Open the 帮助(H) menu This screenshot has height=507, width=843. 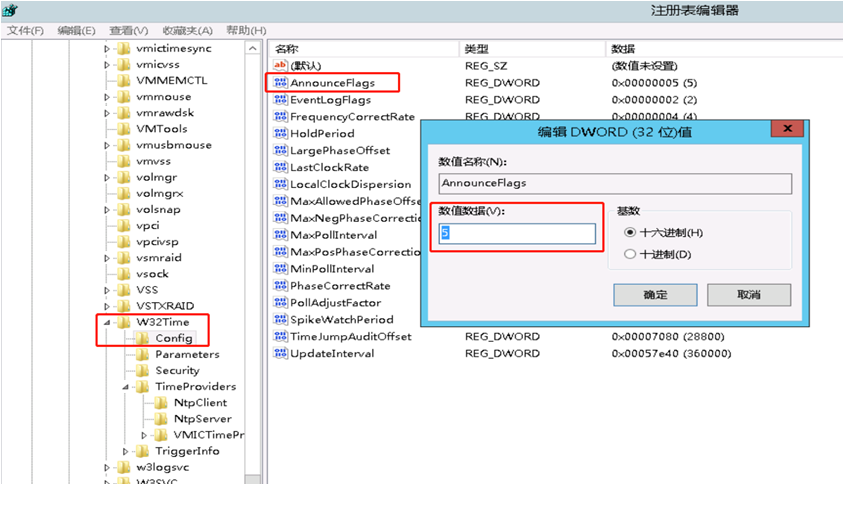(246, 31)
